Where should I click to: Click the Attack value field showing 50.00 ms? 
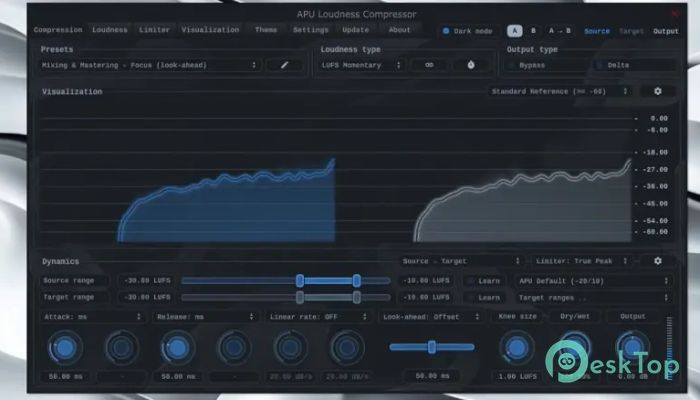coord(64,376)
